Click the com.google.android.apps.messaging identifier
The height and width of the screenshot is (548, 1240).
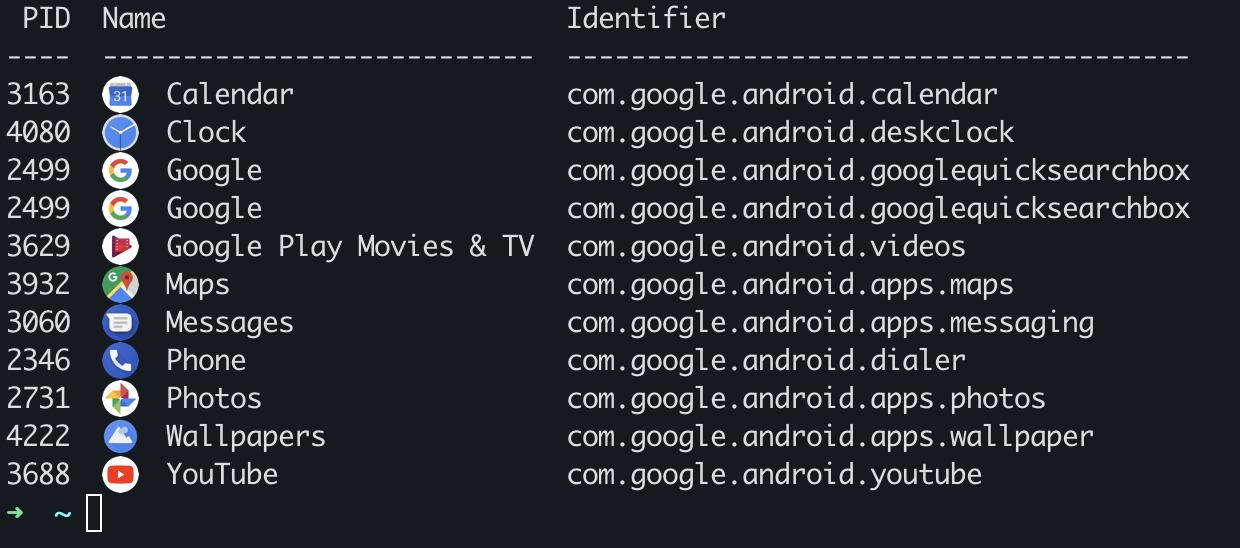[x=830, y=323]
